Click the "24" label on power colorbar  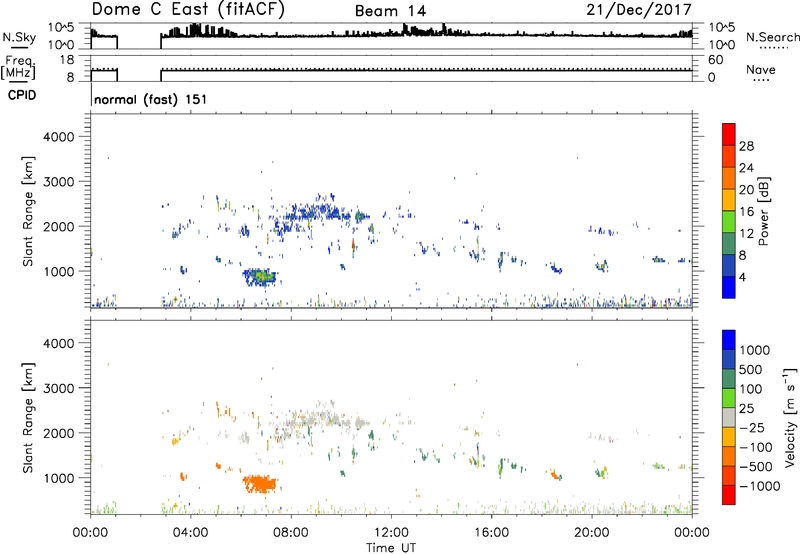(x=746, y=168)
